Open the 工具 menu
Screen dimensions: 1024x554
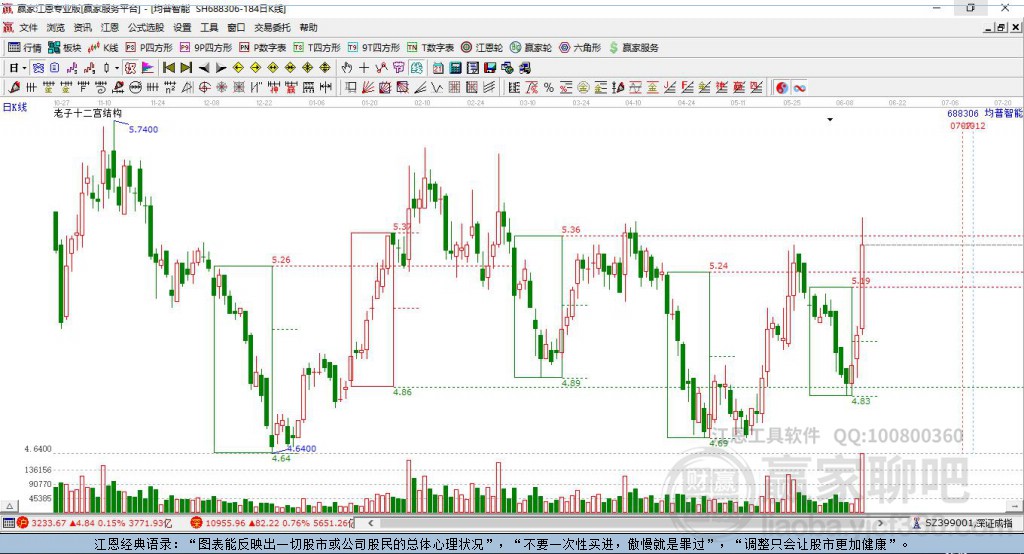coord(209,27)
